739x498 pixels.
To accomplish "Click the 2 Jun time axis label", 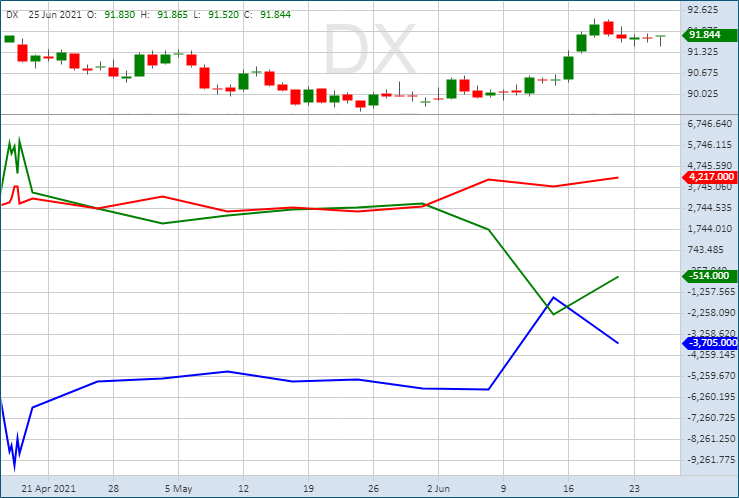I will coord(438,489).
